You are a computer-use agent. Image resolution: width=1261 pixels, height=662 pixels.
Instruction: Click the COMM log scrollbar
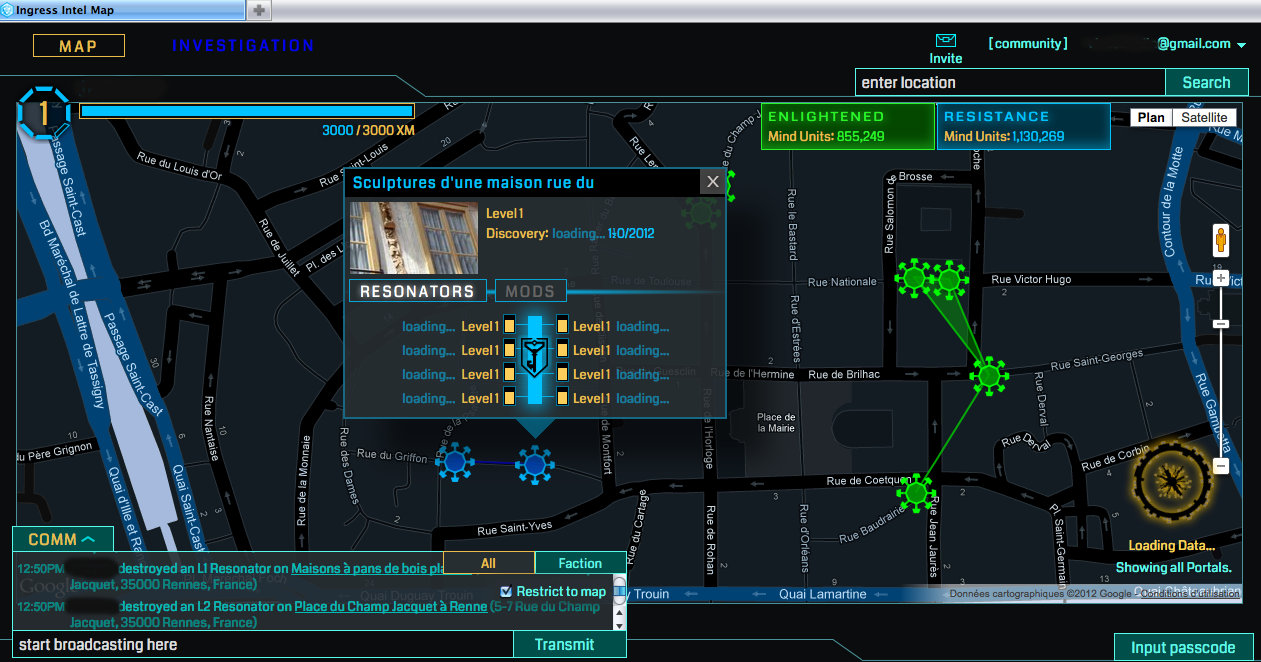[x=619, y=603]
